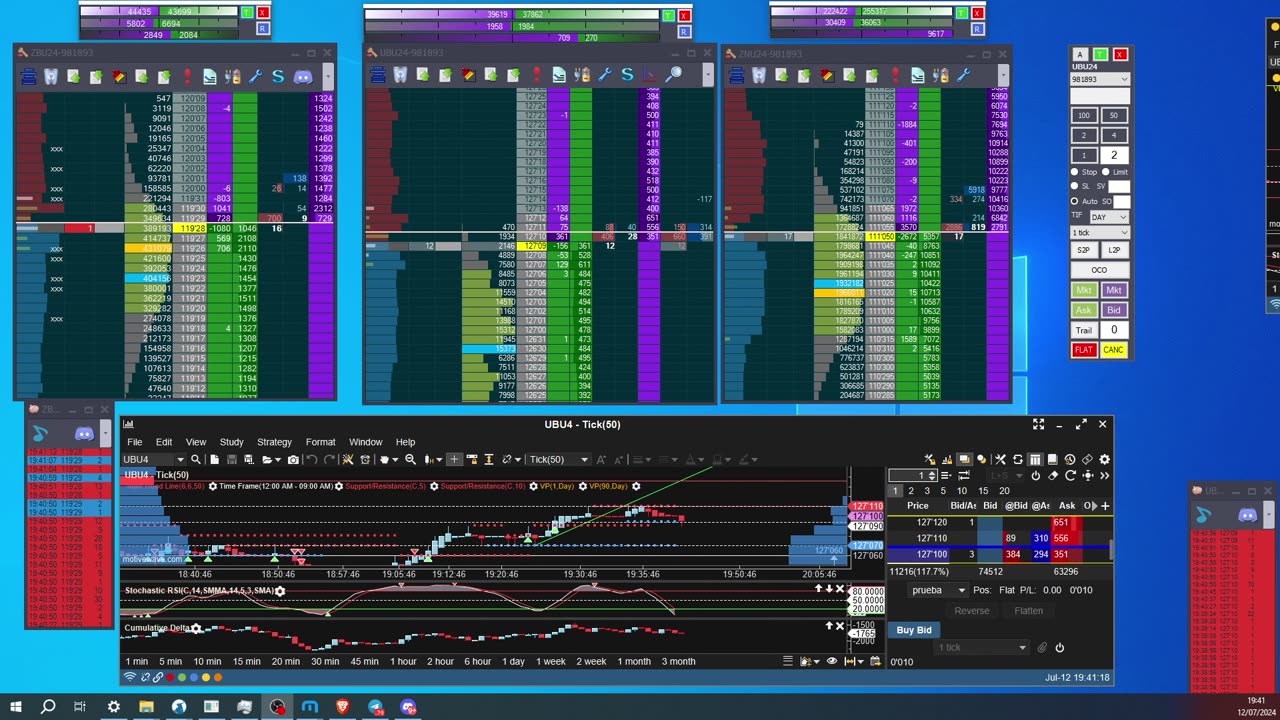Click the magnifier icon in UBU24 DOM toolbar
Viewport: 1280px width, 720px height.
[x=674, y=75]
